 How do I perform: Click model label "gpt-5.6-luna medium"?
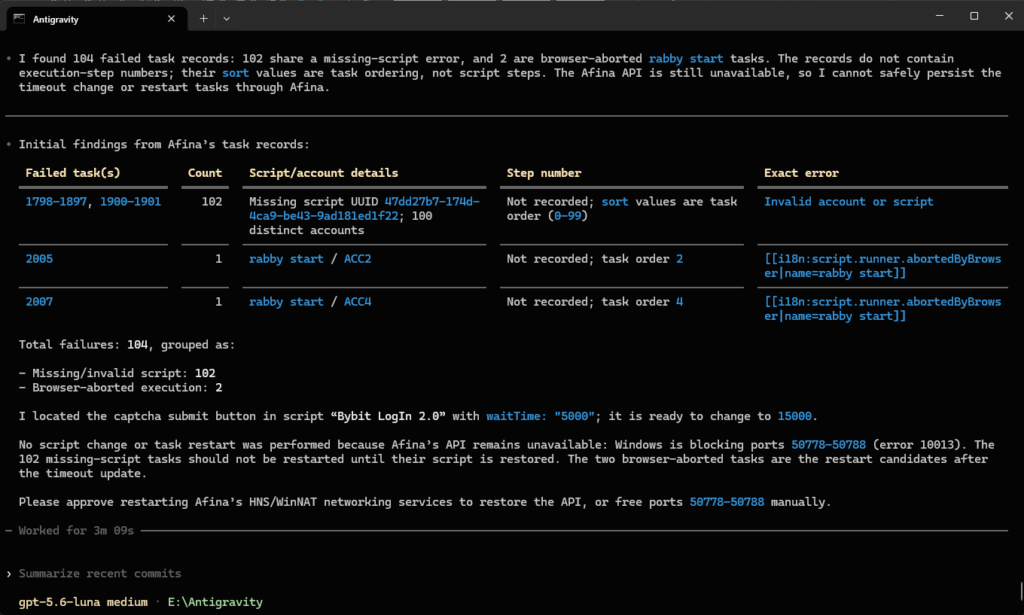tap(83, 602)
